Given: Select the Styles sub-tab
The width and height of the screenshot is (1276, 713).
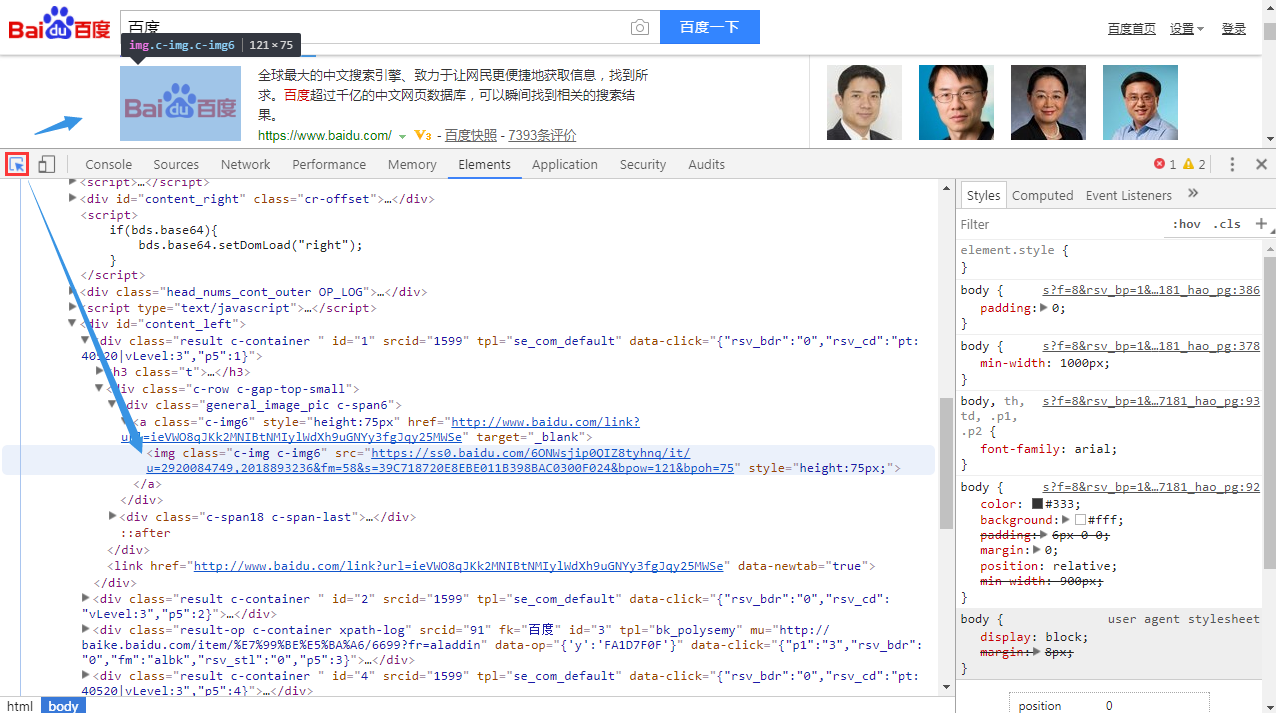Looking at the screenshot, I should click(983, 195).
